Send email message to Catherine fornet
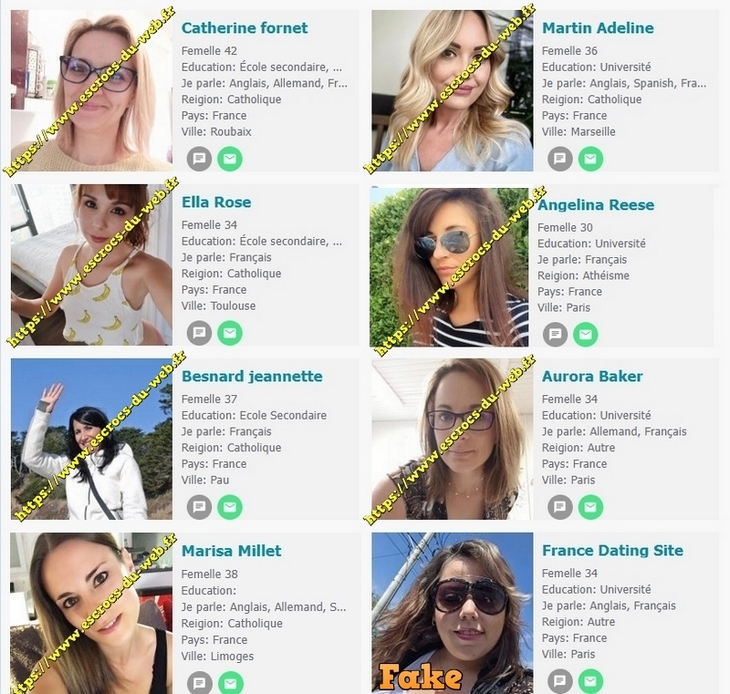Screen dimensions: 730x694 [230, 159]
